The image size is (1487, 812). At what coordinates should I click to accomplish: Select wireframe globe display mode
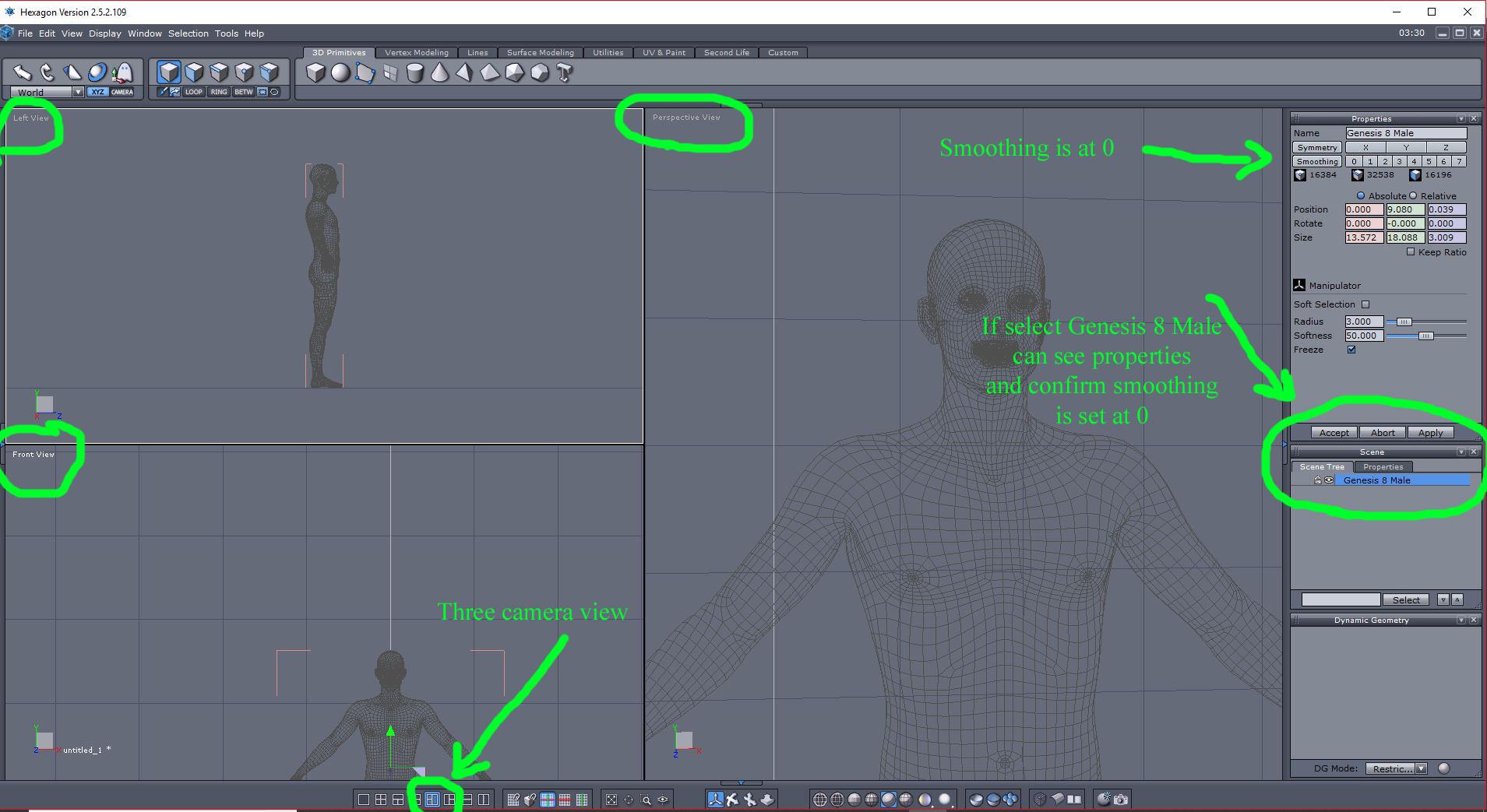(x=820, y=800)
